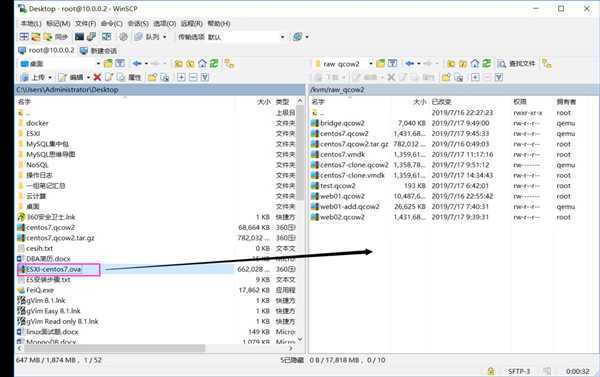This screenshot has height=377, width=600.
Task: Expand the Queue dropdown arrow
Action: coord(165,37)
